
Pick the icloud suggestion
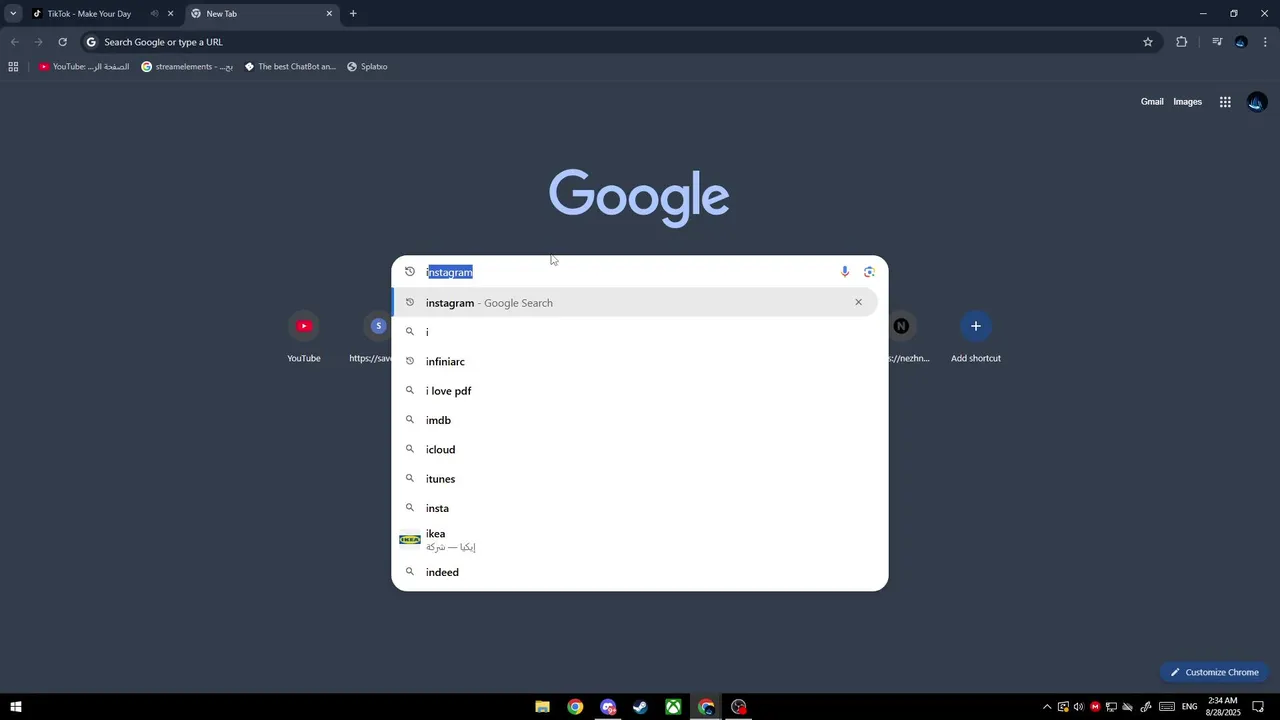coord(635,449)
